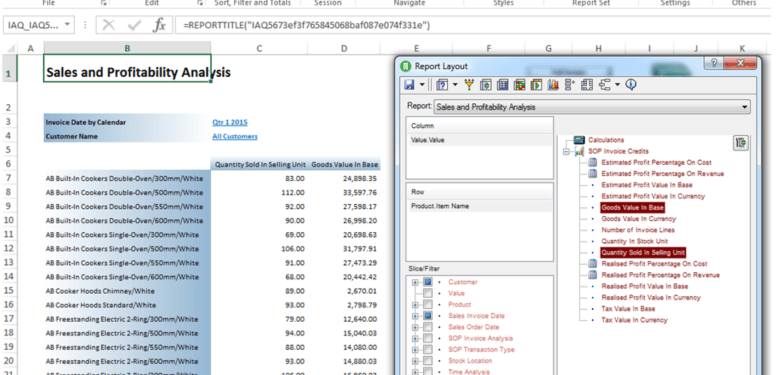Expand the SOP Invoice Analysis node
Image resolution: width=776 pixels, height=375 pixels.
coord(415,338)
